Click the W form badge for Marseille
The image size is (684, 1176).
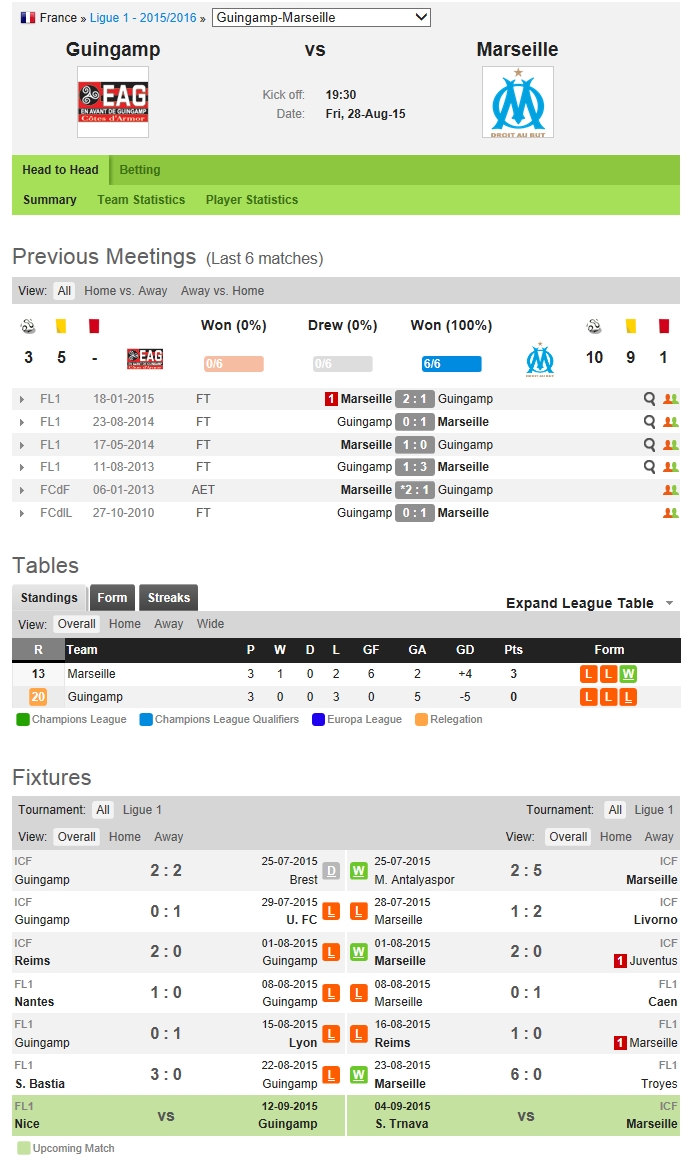coord(628,674)
